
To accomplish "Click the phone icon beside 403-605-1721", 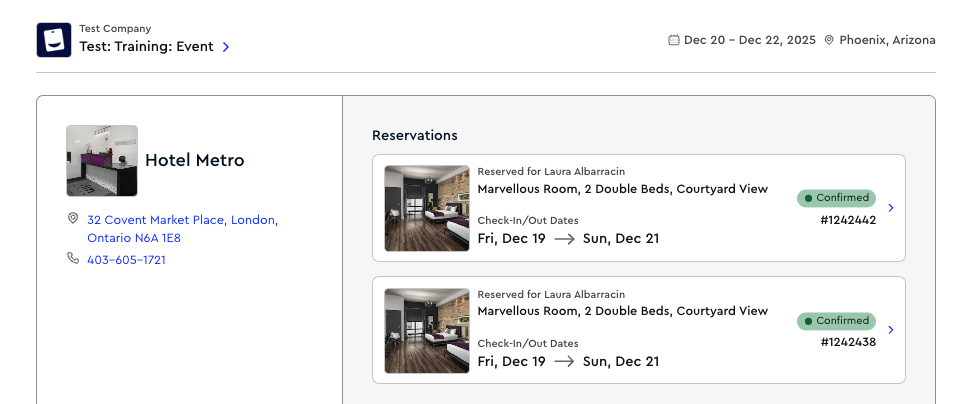I will 73,258.
